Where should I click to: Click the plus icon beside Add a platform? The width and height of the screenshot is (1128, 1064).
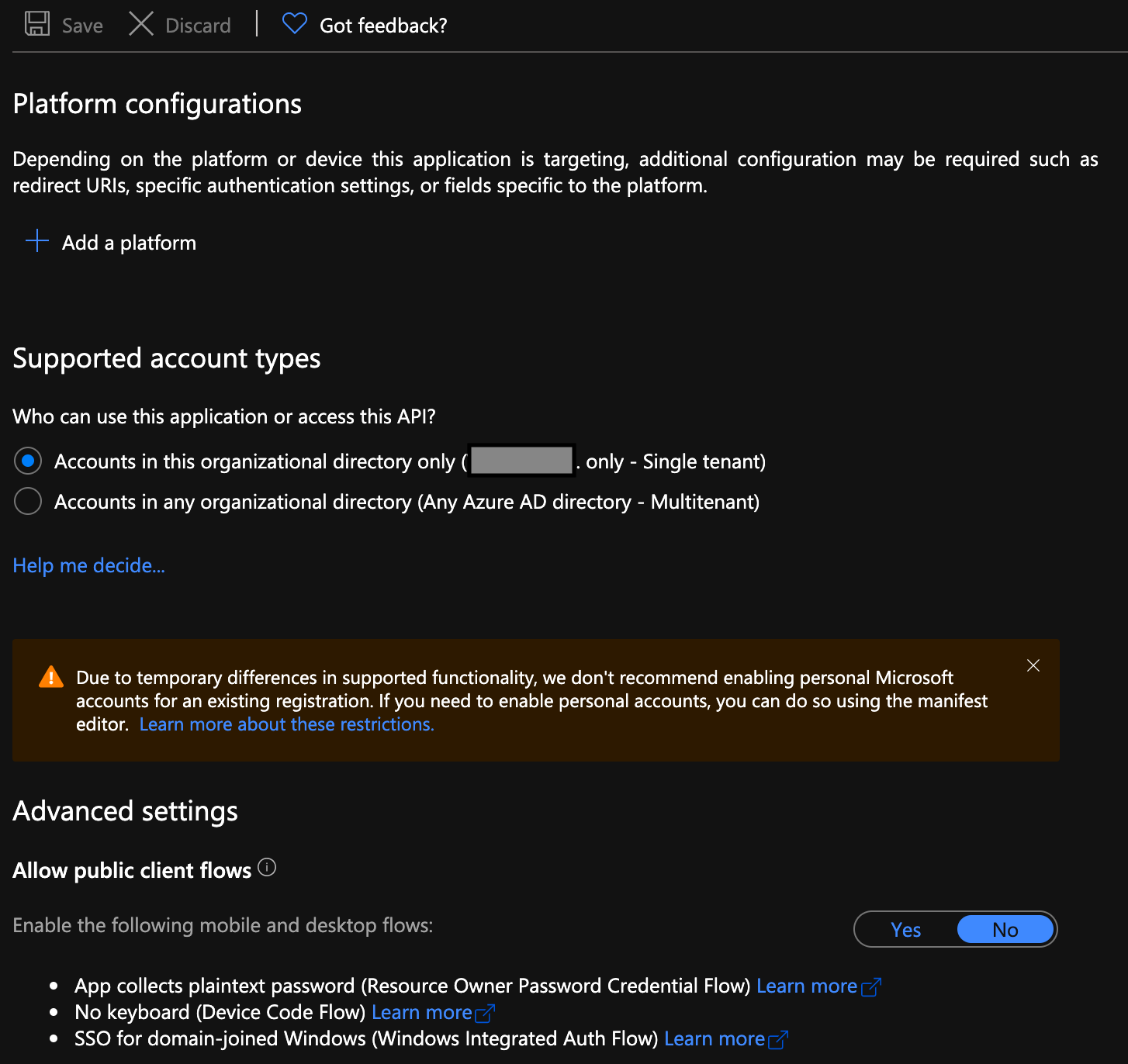pos(37,241)
